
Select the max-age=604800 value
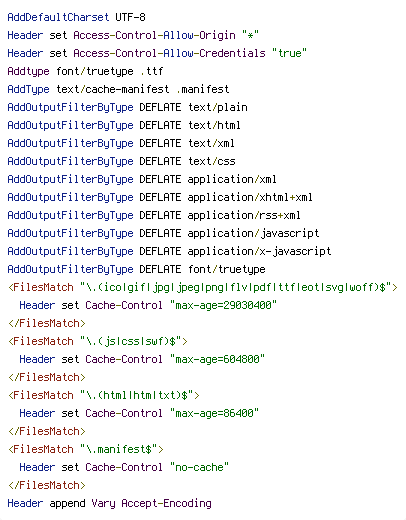(217, 359)
